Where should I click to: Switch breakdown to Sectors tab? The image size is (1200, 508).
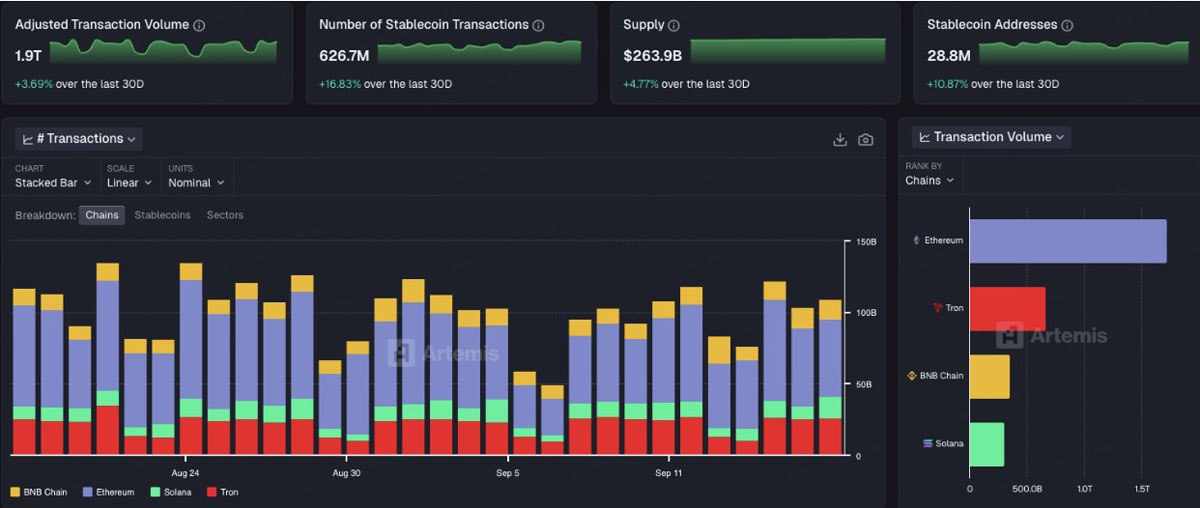(224, 215)
